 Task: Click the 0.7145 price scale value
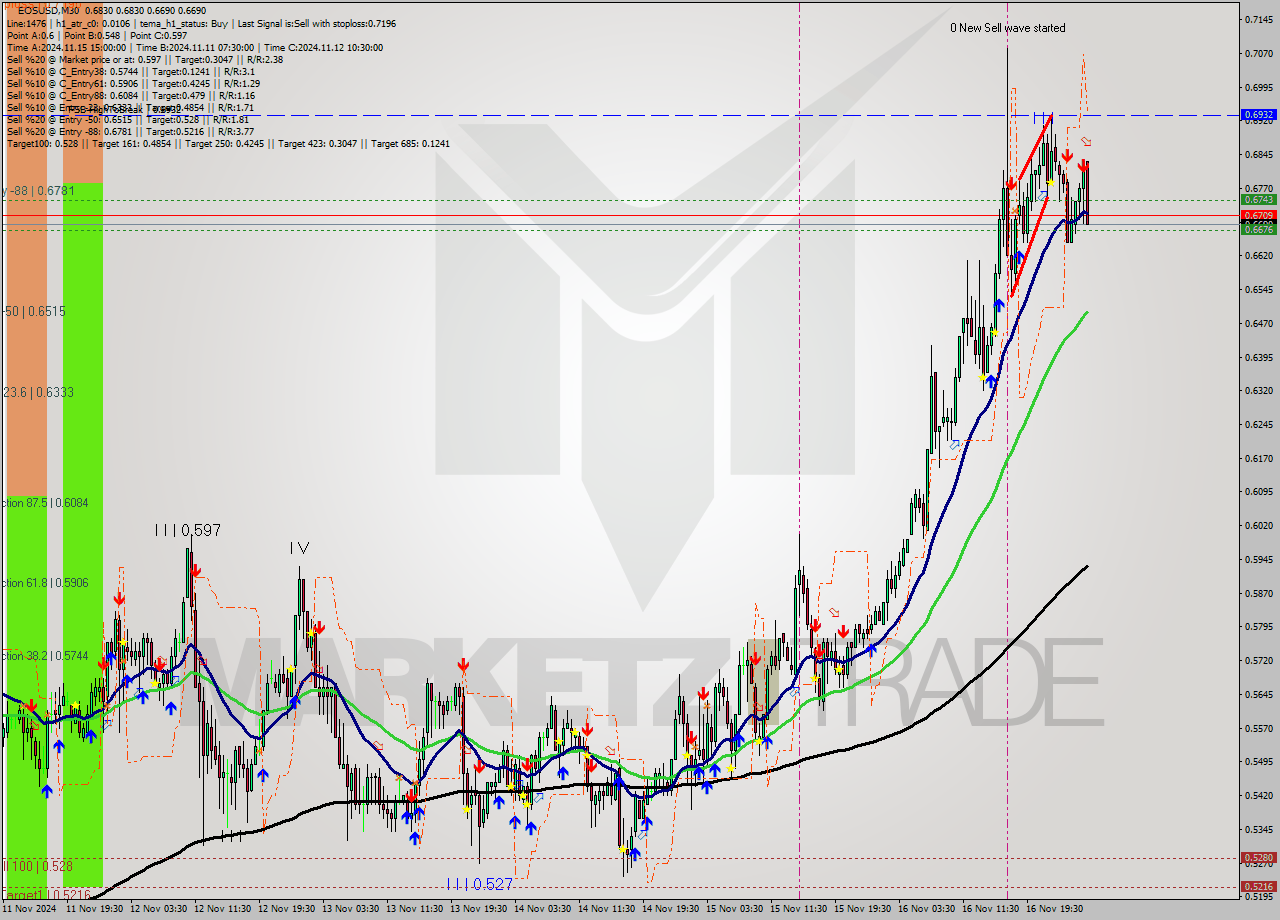pyautogui.click(x=1259, y=19)
